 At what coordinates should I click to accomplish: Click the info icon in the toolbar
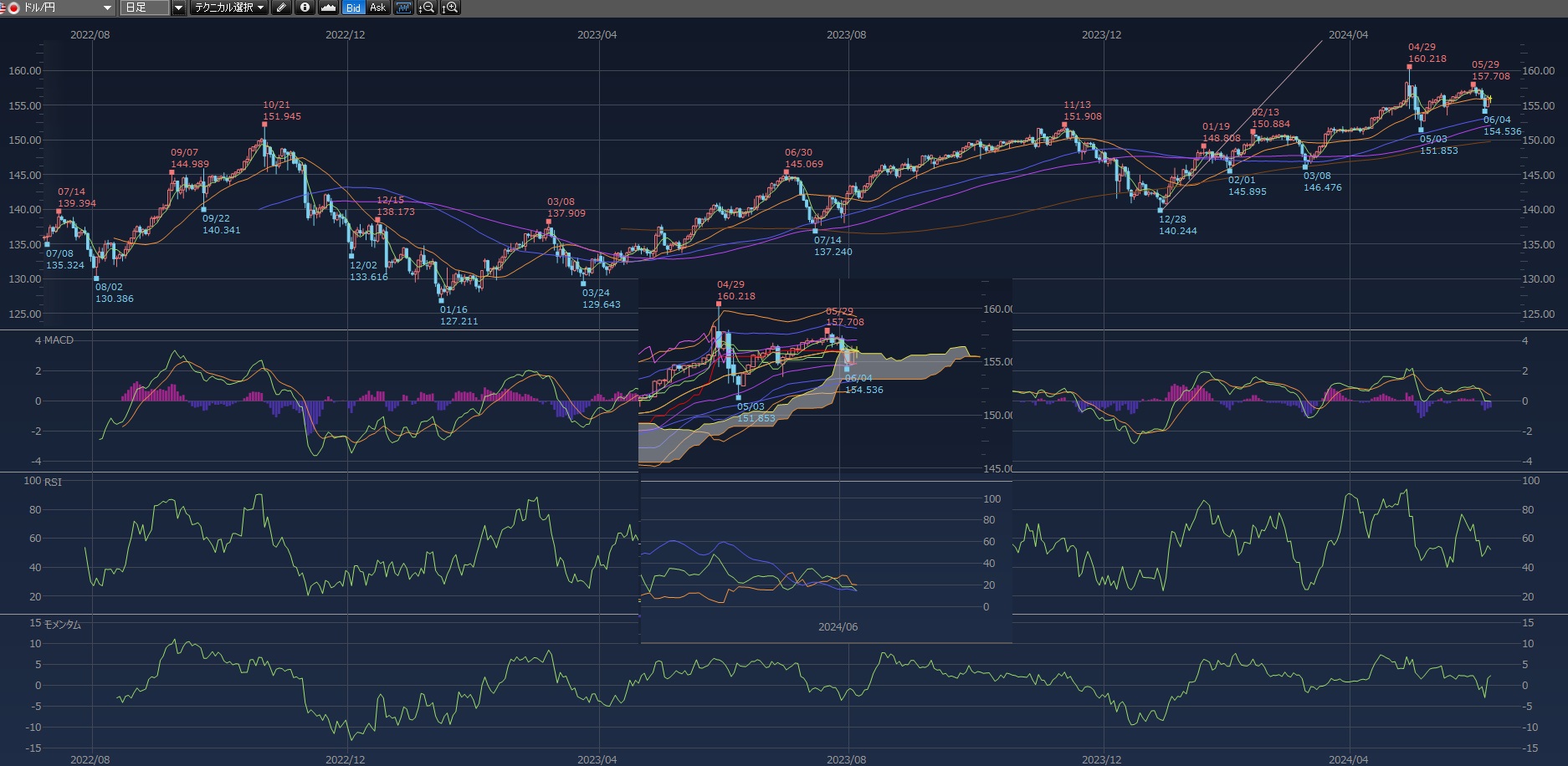tap(305, 8)
